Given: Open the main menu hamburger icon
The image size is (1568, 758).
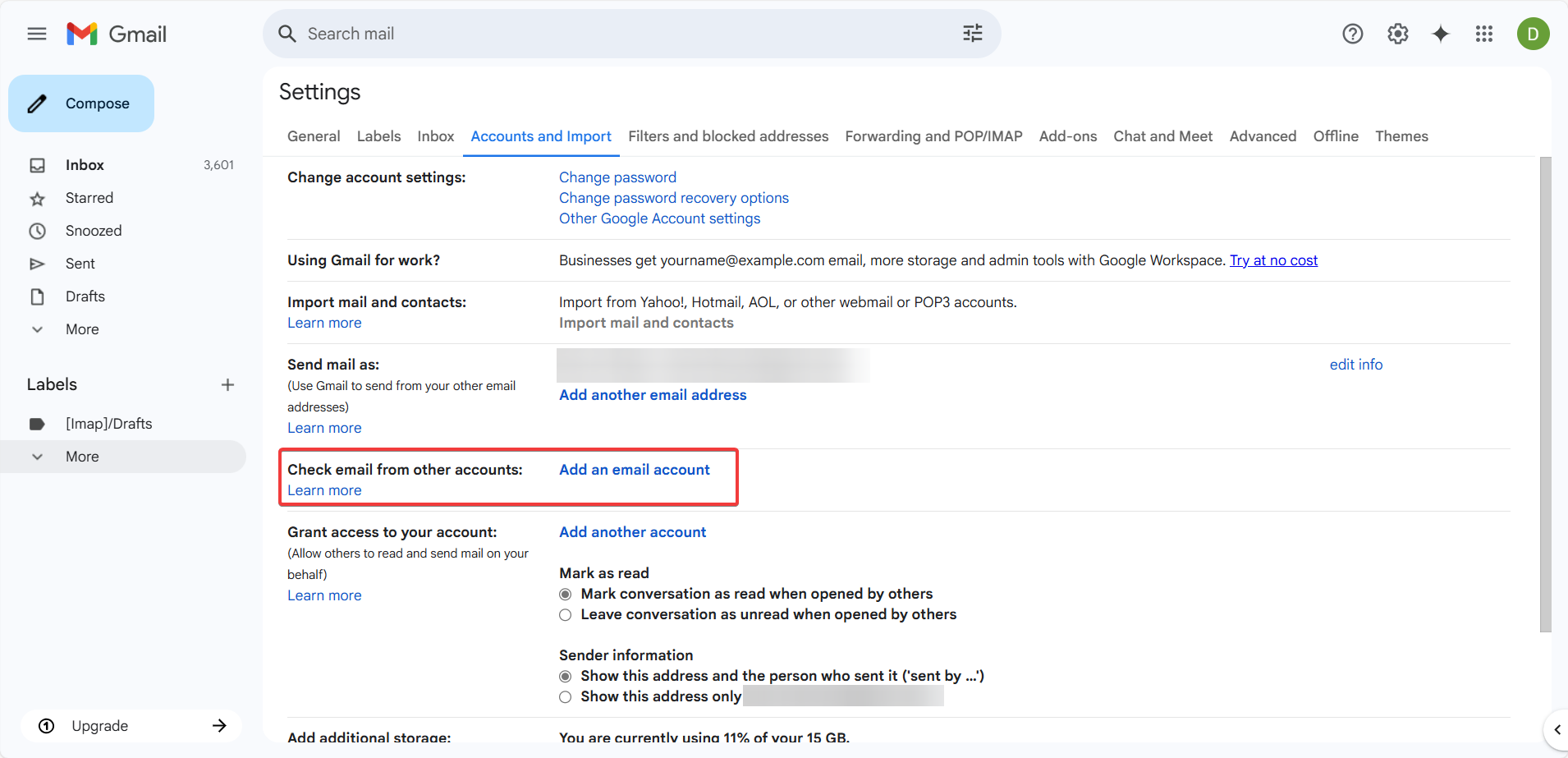Looking at the screenshot, I should 37,34.
